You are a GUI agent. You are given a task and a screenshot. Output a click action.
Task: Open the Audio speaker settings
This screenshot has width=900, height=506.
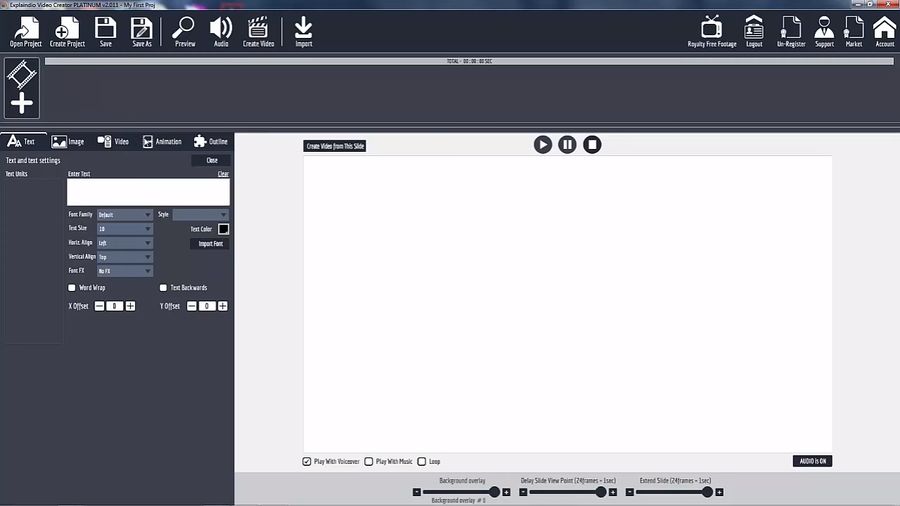tap(221, 32)
